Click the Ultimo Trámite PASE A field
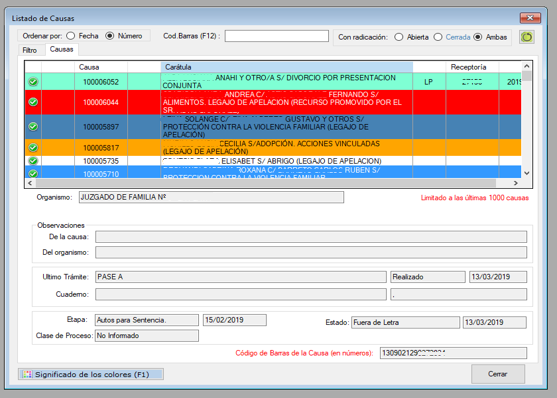557x398 pixels. pos(241,277)
